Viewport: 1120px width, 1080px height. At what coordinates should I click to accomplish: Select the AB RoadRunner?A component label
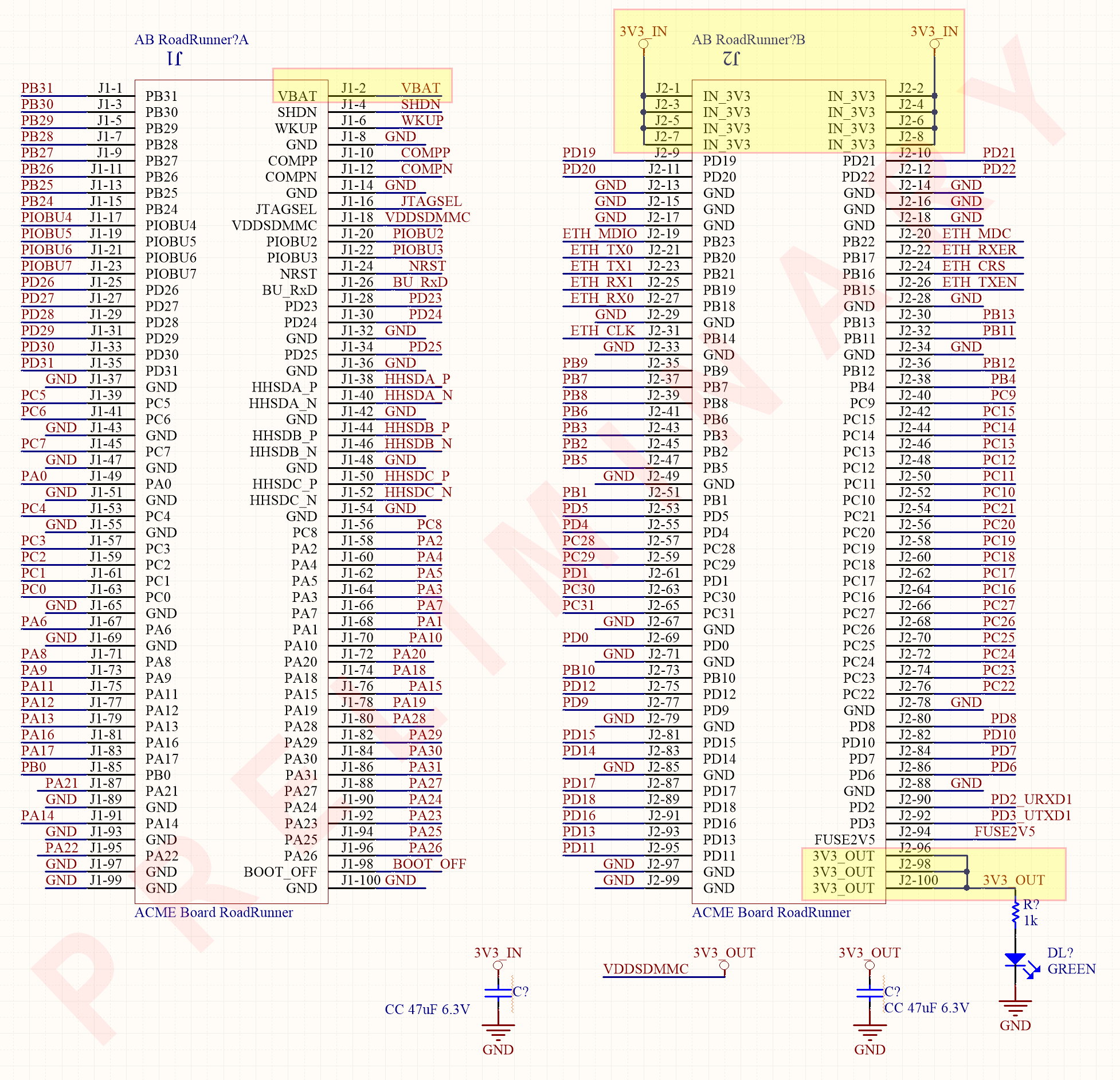191,40
